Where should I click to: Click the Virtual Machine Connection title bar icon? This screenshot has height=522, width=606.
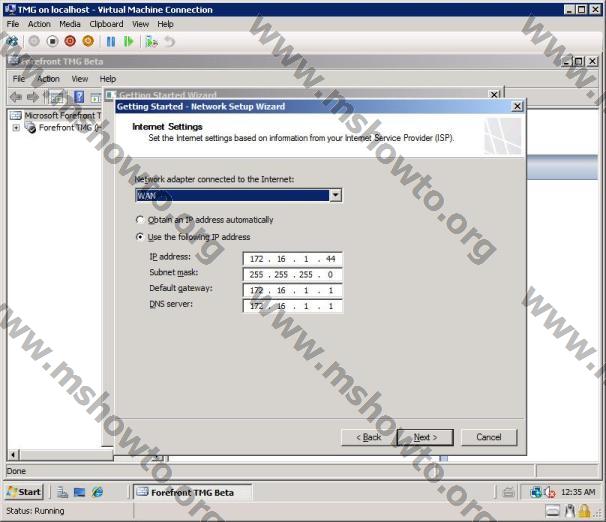click(10, 9)
